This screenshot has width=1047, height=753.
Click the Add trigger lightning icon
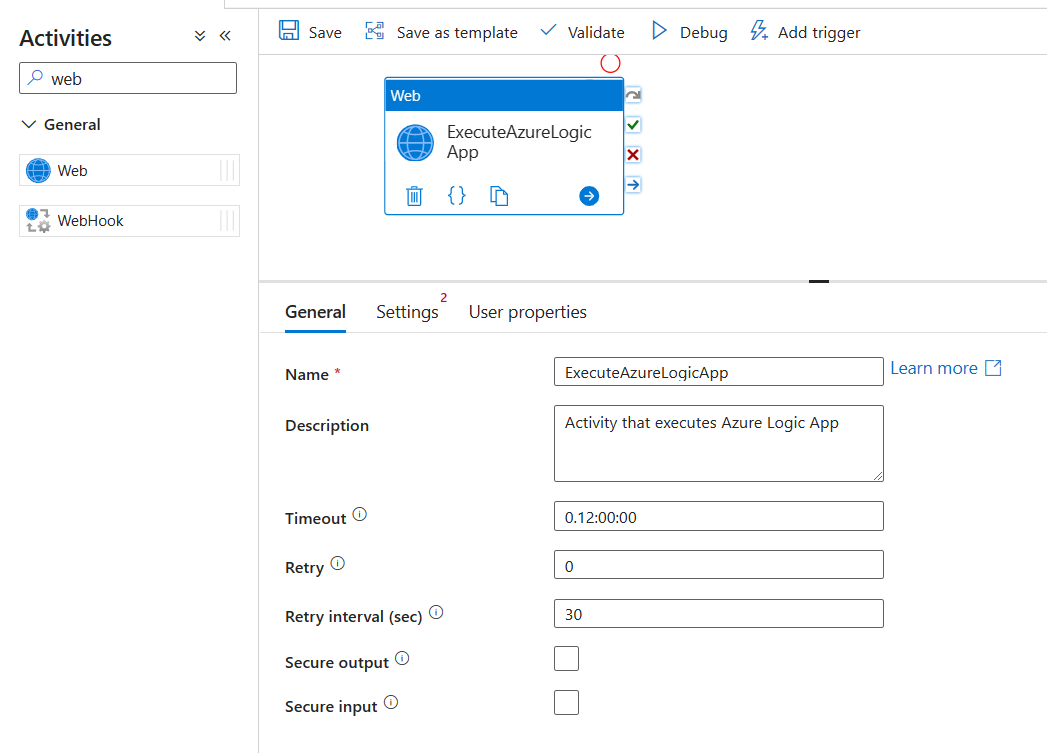coord(759,31)
